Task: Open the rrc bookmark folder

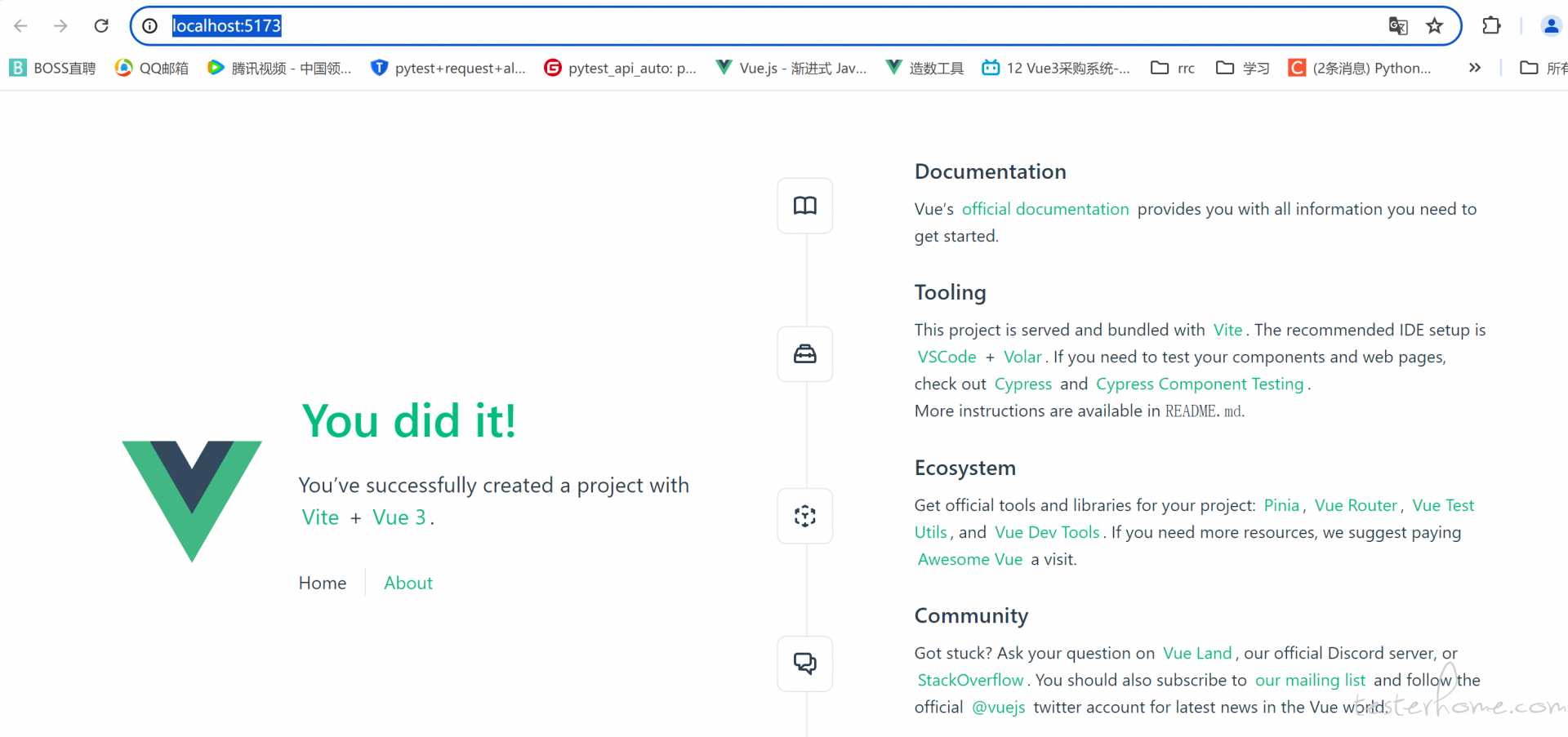Action: pyautogui.click(x=1173, y=68)
